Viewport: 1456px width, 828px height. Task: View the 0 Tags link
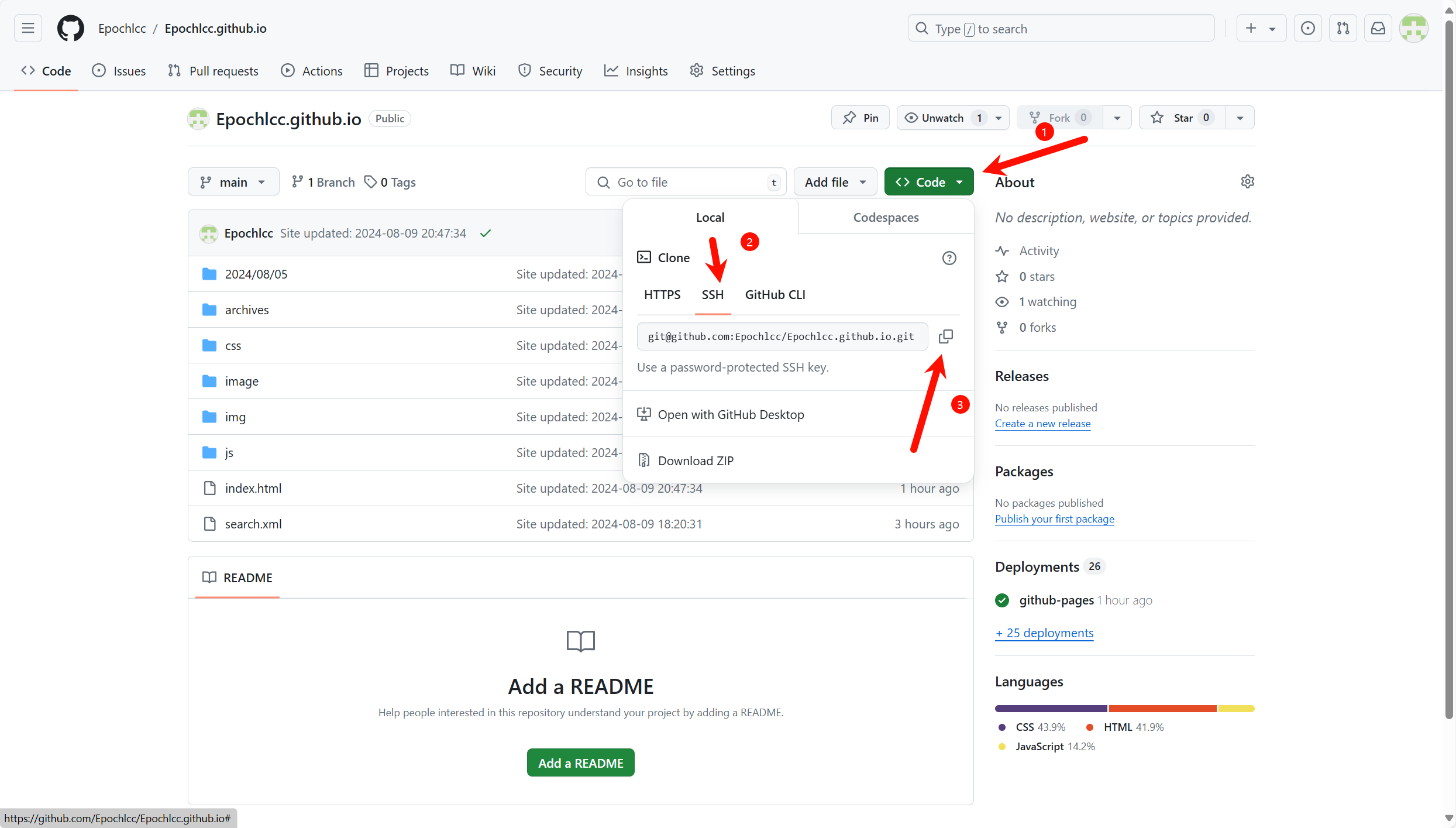[x=390, y=182]
